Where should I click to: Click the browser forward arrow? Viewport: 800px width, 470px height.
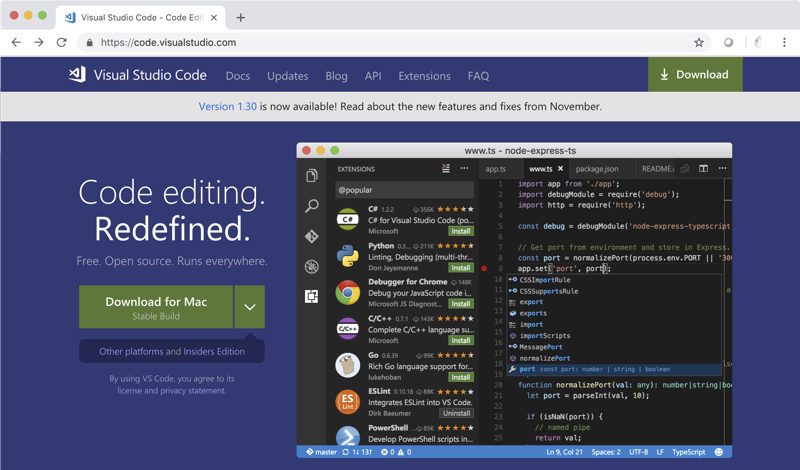tap(39, 42)
